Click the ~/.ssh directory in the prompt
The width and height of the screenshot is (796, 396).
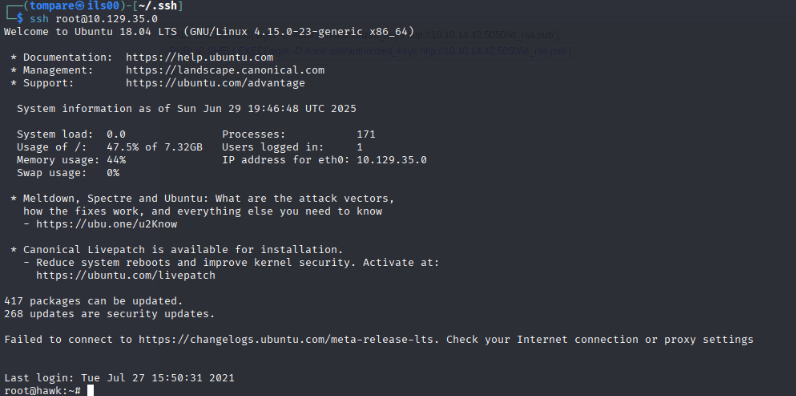pyautogui.click(x=160, y=6)
